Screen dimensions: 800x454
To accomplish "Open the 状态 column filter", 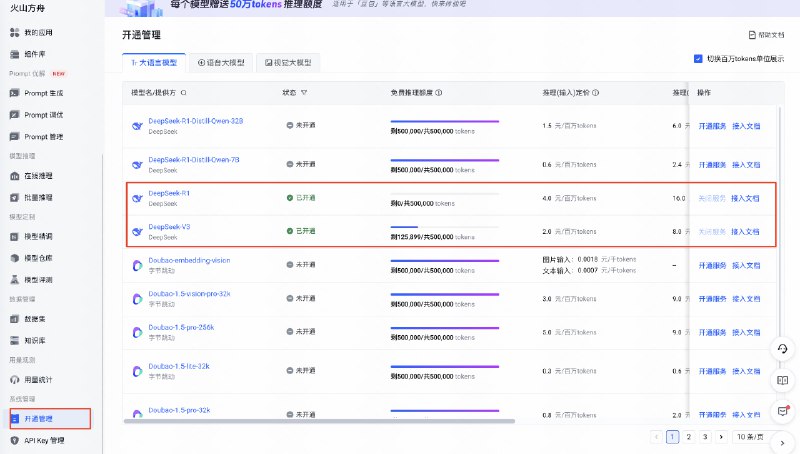I will (304, 93).
